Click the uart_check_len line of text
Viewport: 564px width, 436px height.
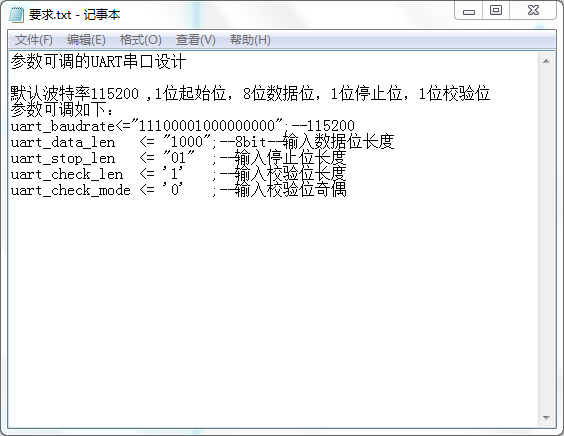click(178, 174)
